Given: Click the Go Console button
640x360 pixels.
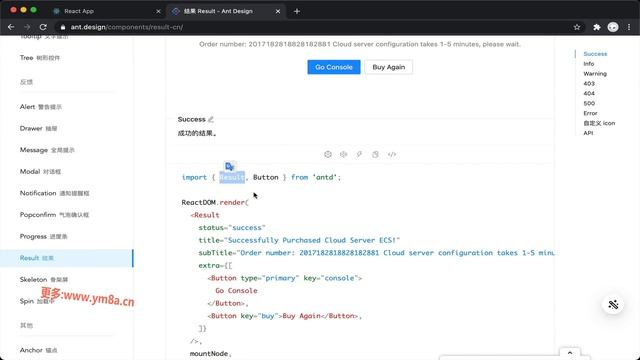Looking at the screenshot, I should [334, 67].
